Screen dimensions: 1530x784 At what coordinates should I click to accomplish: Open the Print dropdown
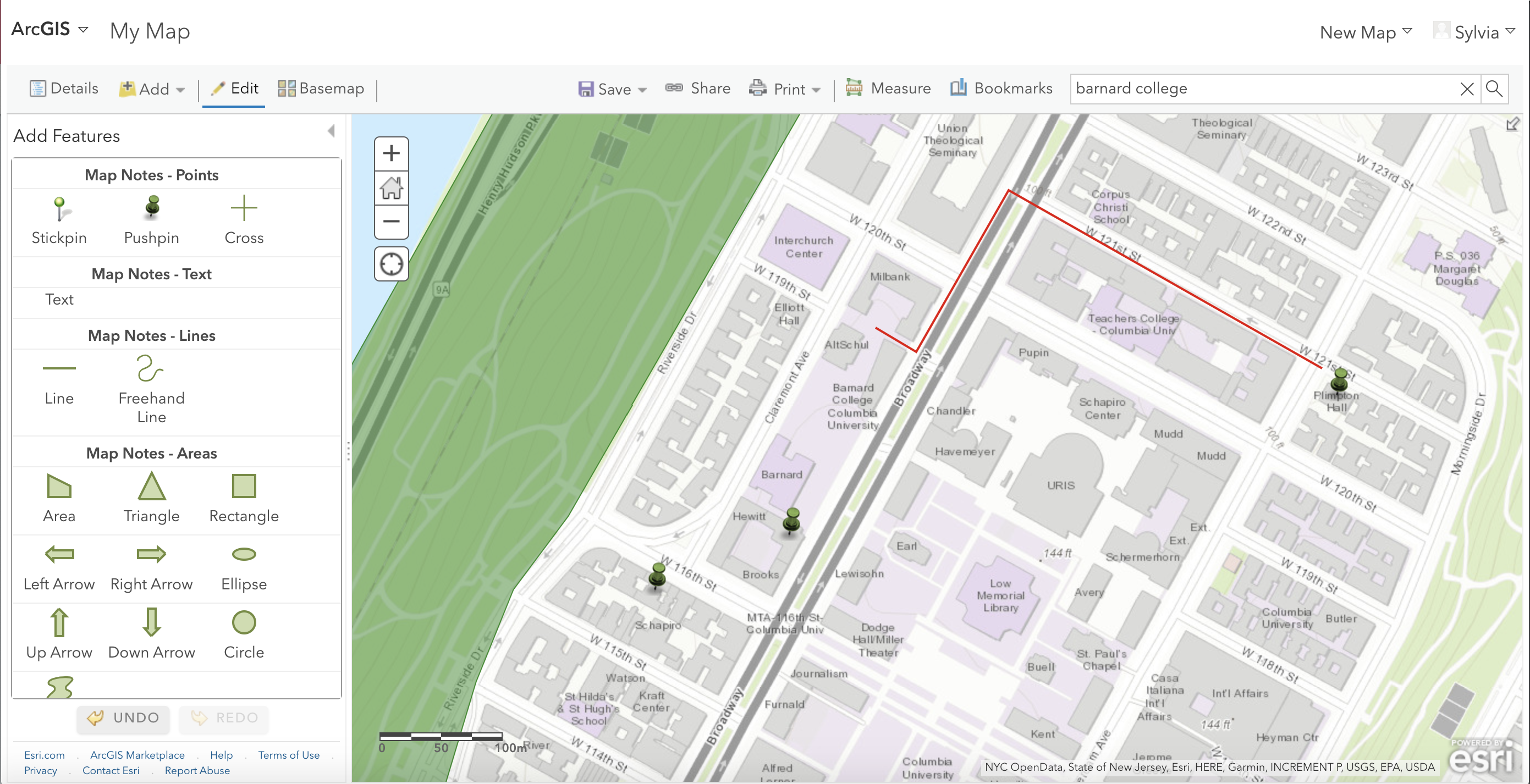pos(785,89)
